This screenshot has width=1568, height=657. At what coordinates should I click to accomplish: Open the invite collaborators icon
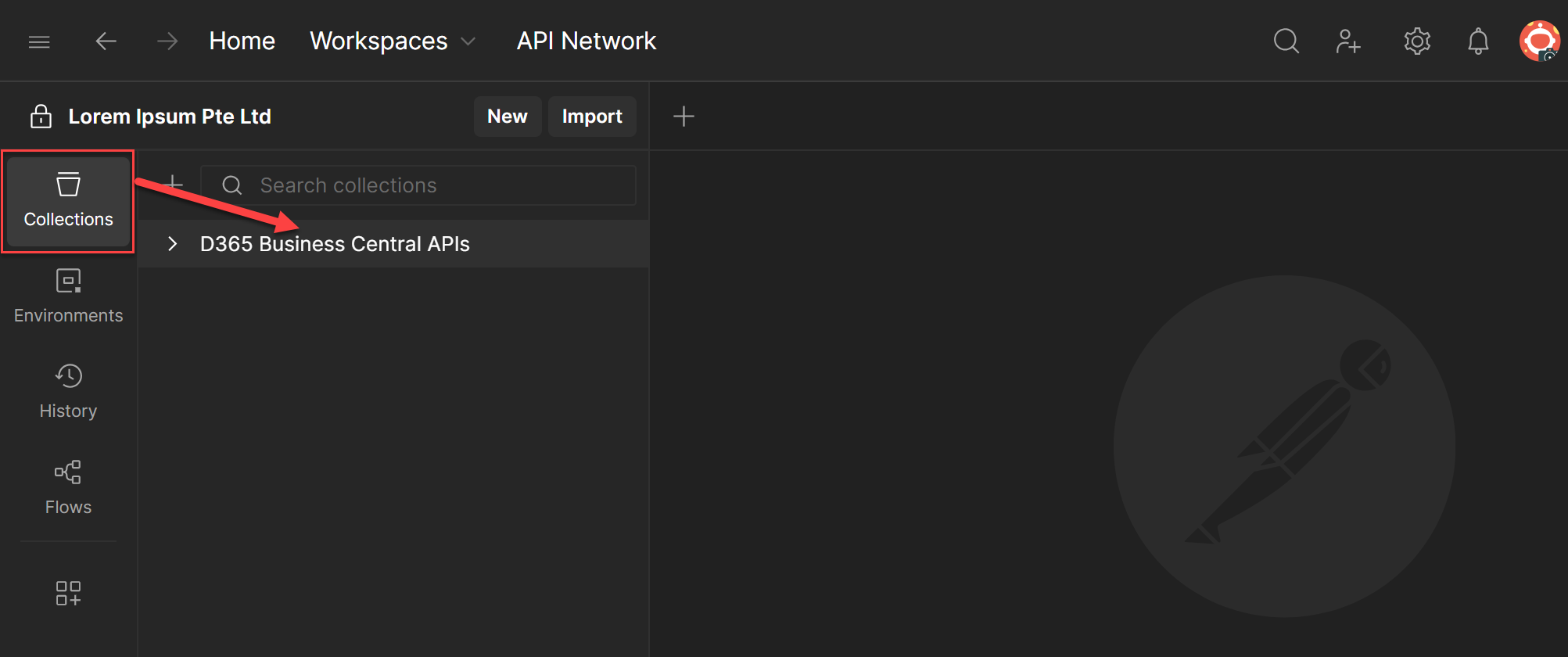click(1348, 41)
